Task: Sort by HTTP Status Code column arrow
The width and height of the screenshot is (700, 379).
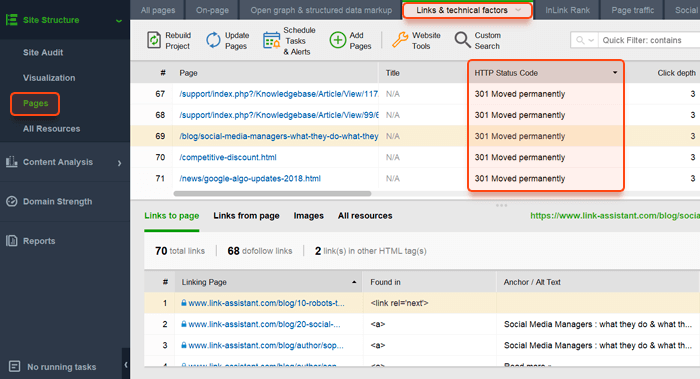Action: click(x=615, y=72)
